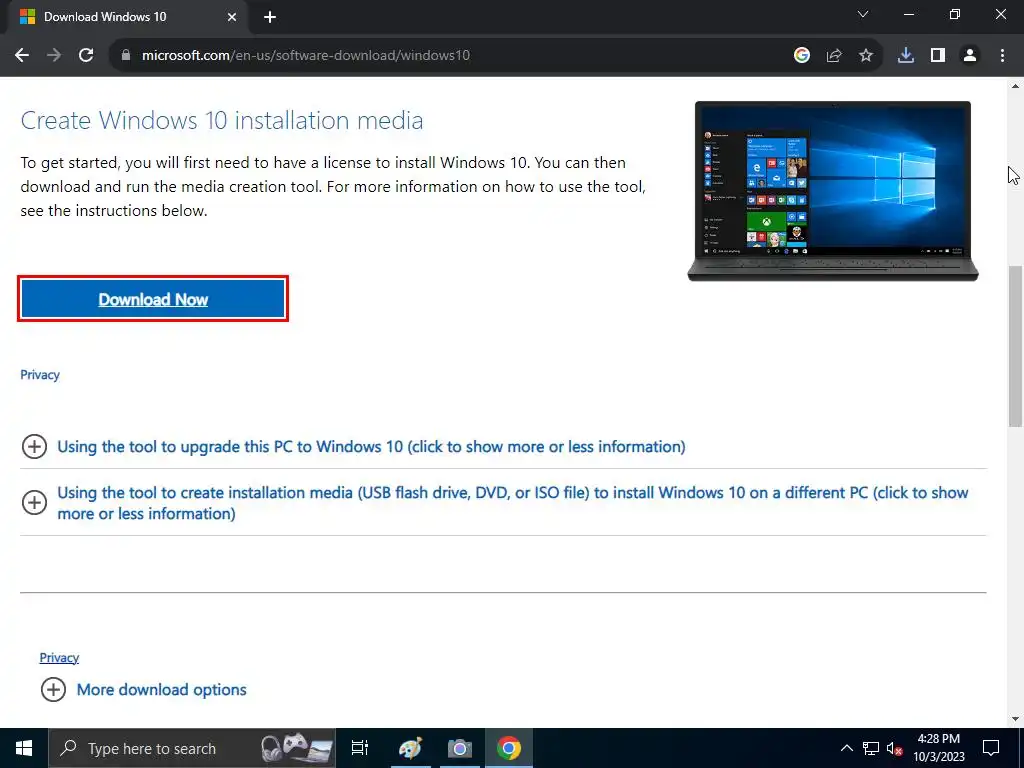Open the network status tray icon

pyautogui.click(x=871, y=748)
